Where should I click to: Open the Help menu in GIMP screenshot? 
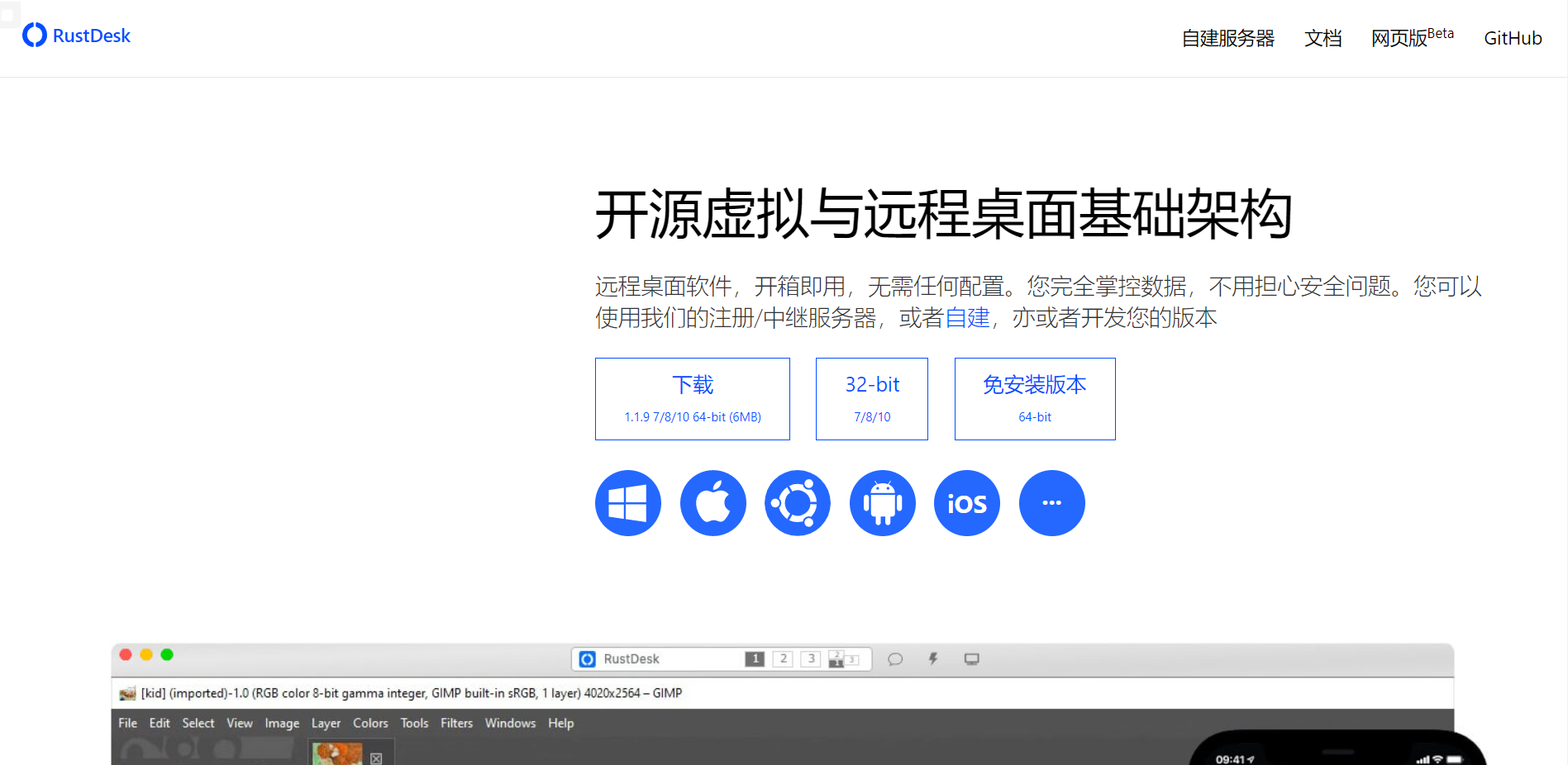560,723
